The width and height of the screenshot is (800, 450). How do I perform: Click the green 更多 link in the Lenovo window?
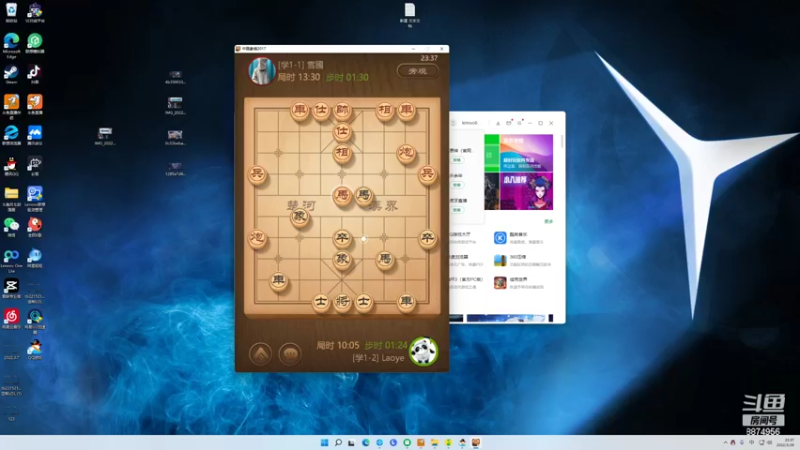[548, 221]
